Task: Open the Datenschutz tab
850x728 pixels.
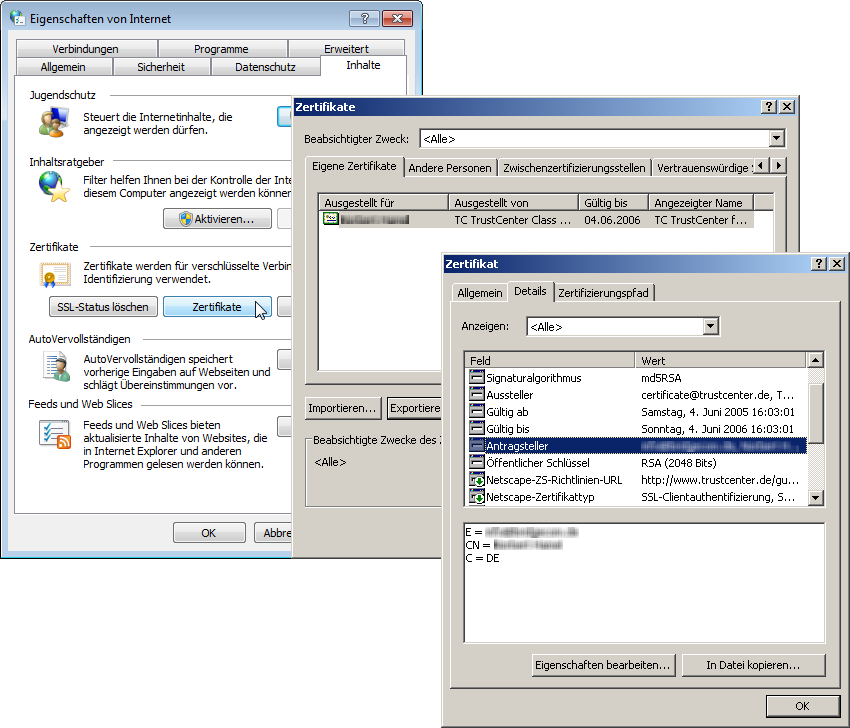Action: 265,67
